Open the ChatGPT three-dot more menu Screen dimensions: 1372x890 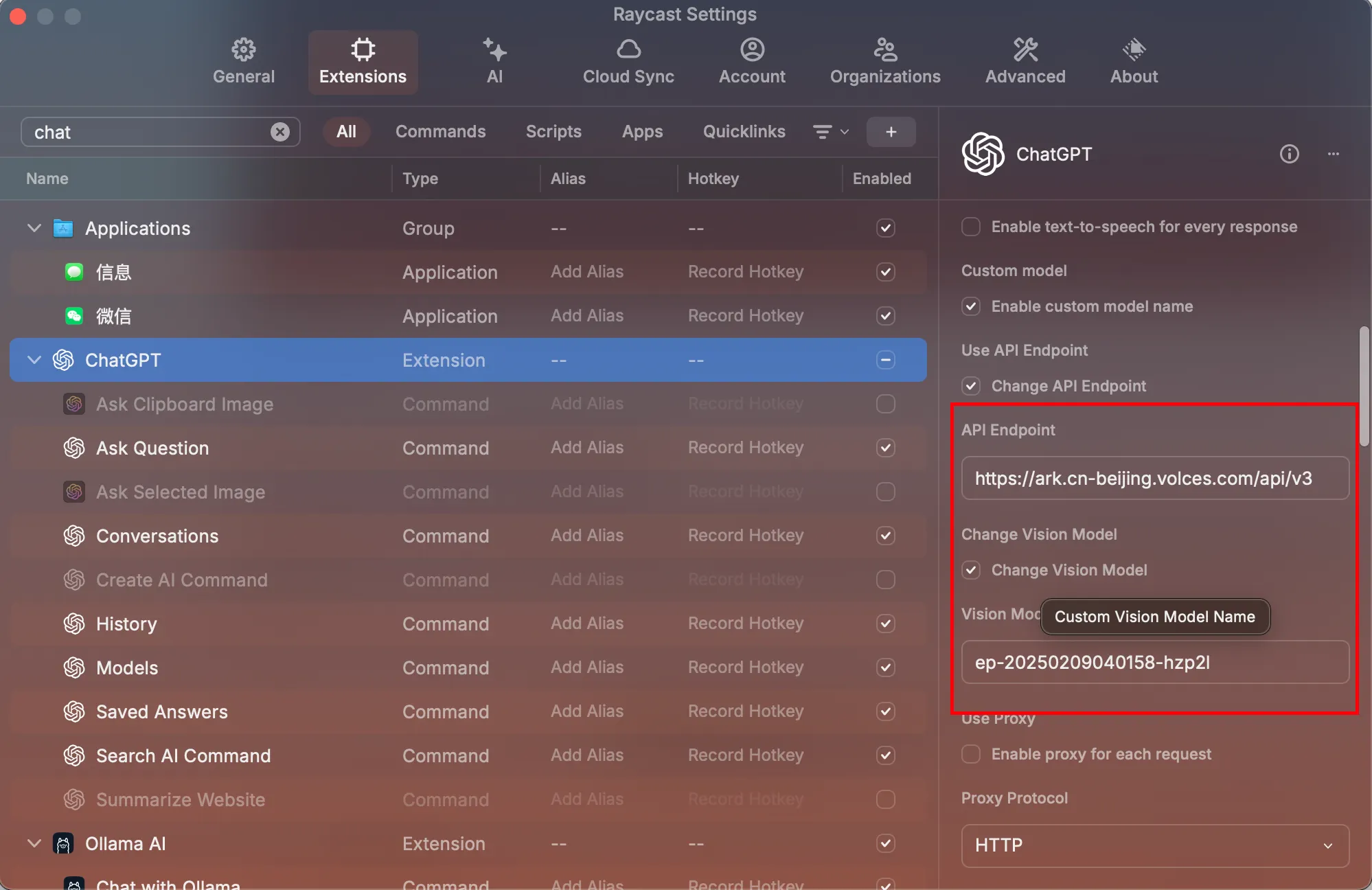(x=1333, y=154)
